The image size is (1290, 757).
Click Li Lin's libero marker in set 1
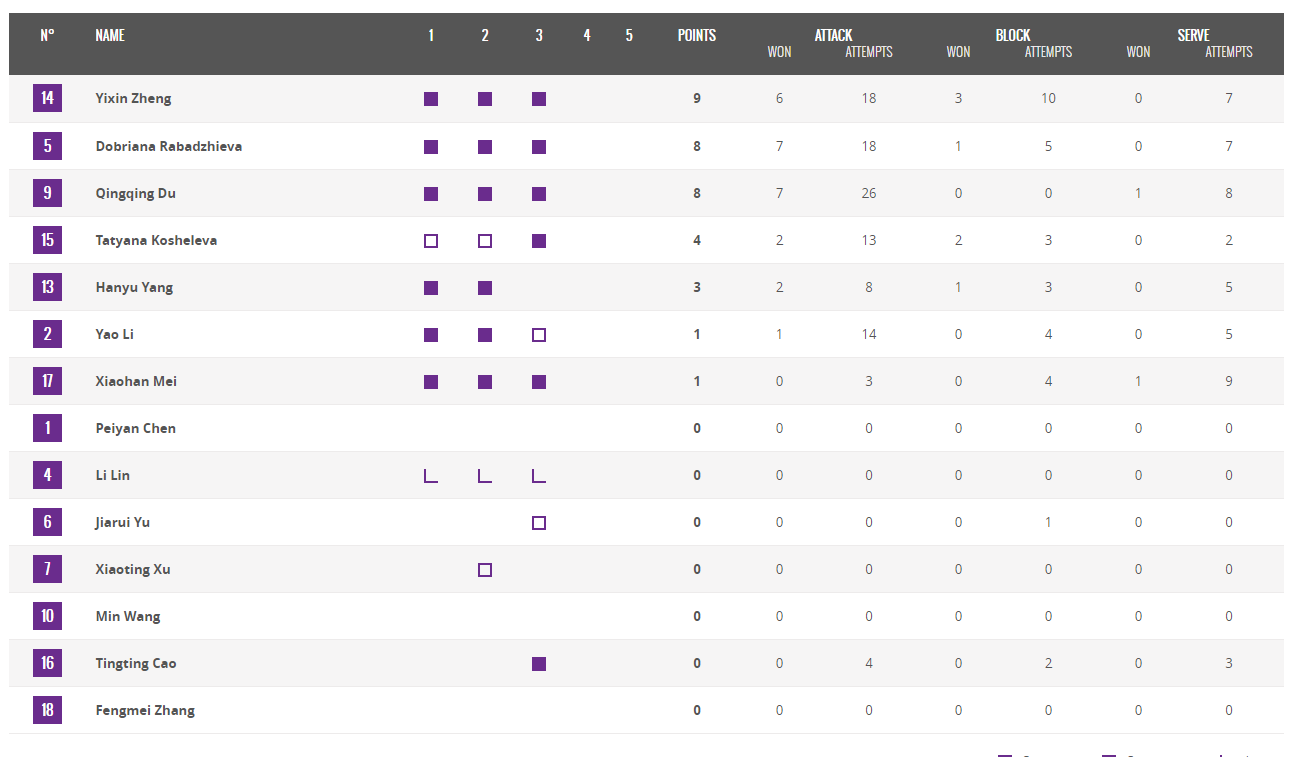pos(431,476)
